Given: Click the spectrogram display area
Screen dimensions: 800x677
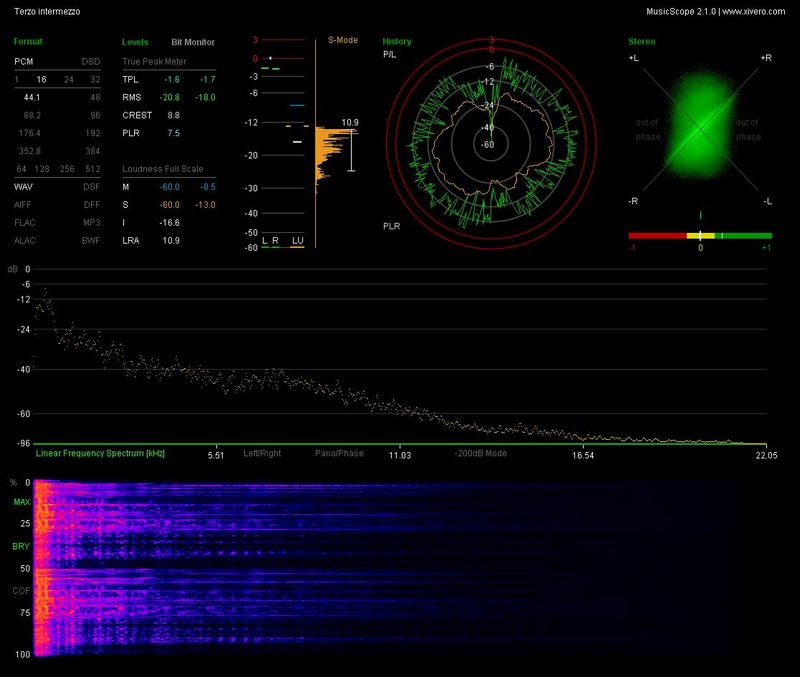Looking at the screenshot, I should (400, 568).
